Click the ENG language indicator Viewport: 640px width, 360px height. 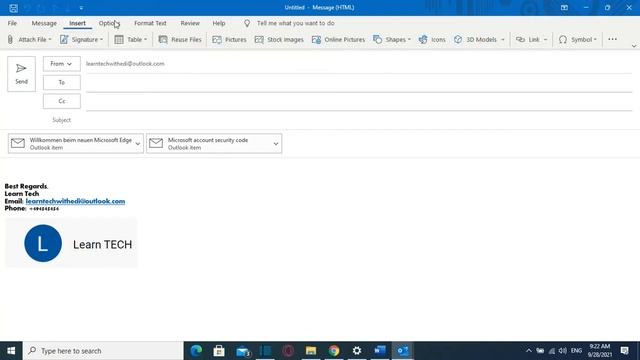pos(576,351)
